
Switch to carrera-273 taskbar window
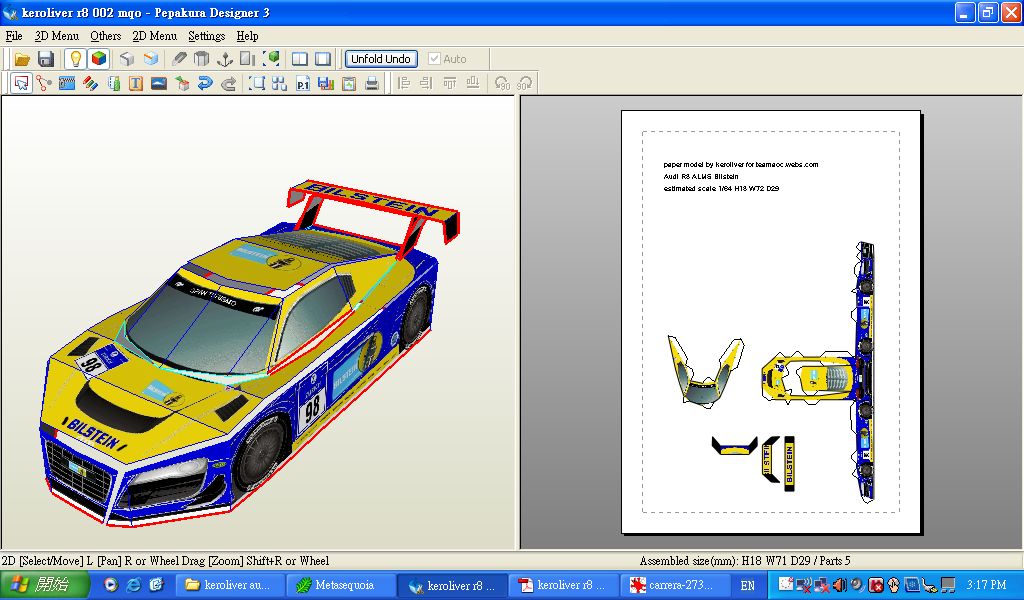pyautogui.click(x=676, y=585)
